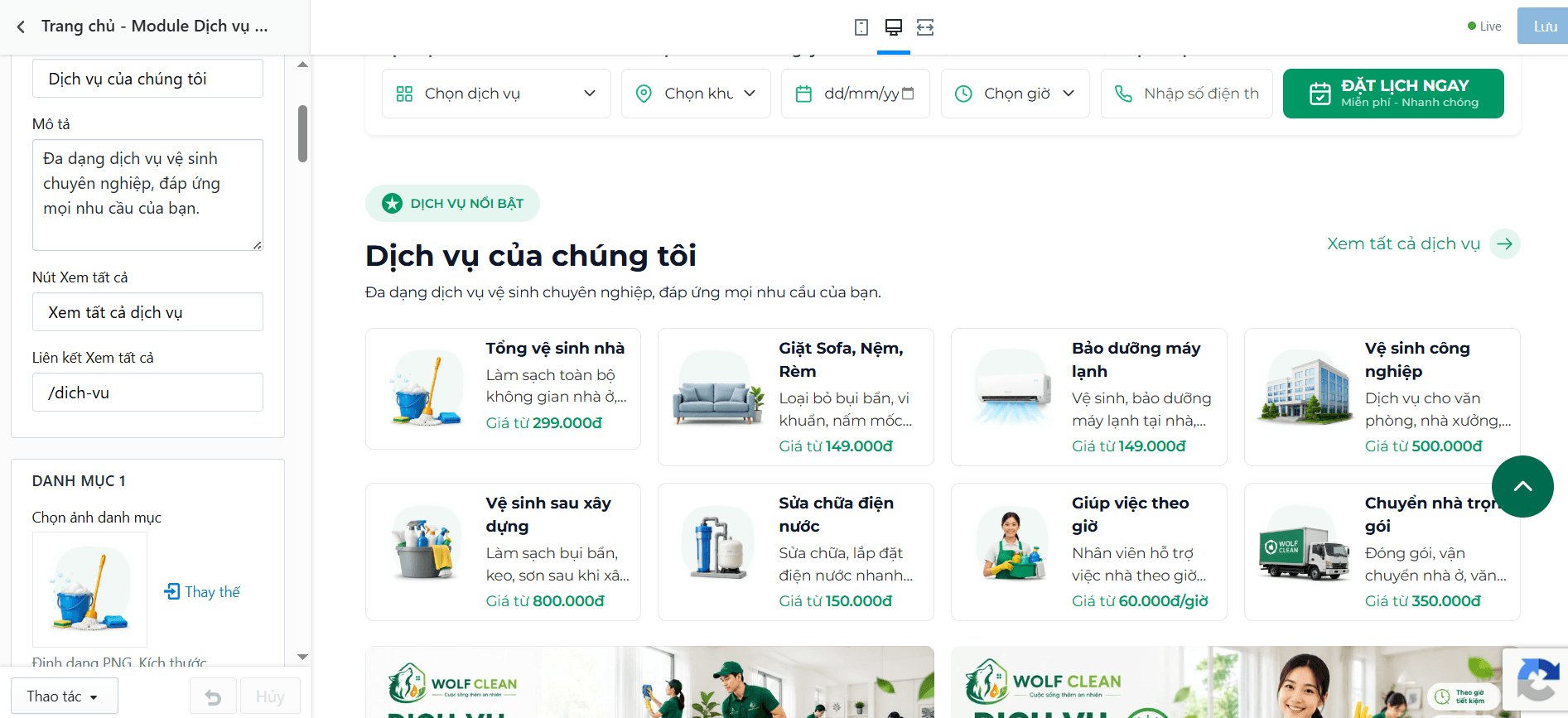
Task: Click the 'Vệ sinh sau xây dựng' title
Action: [548, 514]
